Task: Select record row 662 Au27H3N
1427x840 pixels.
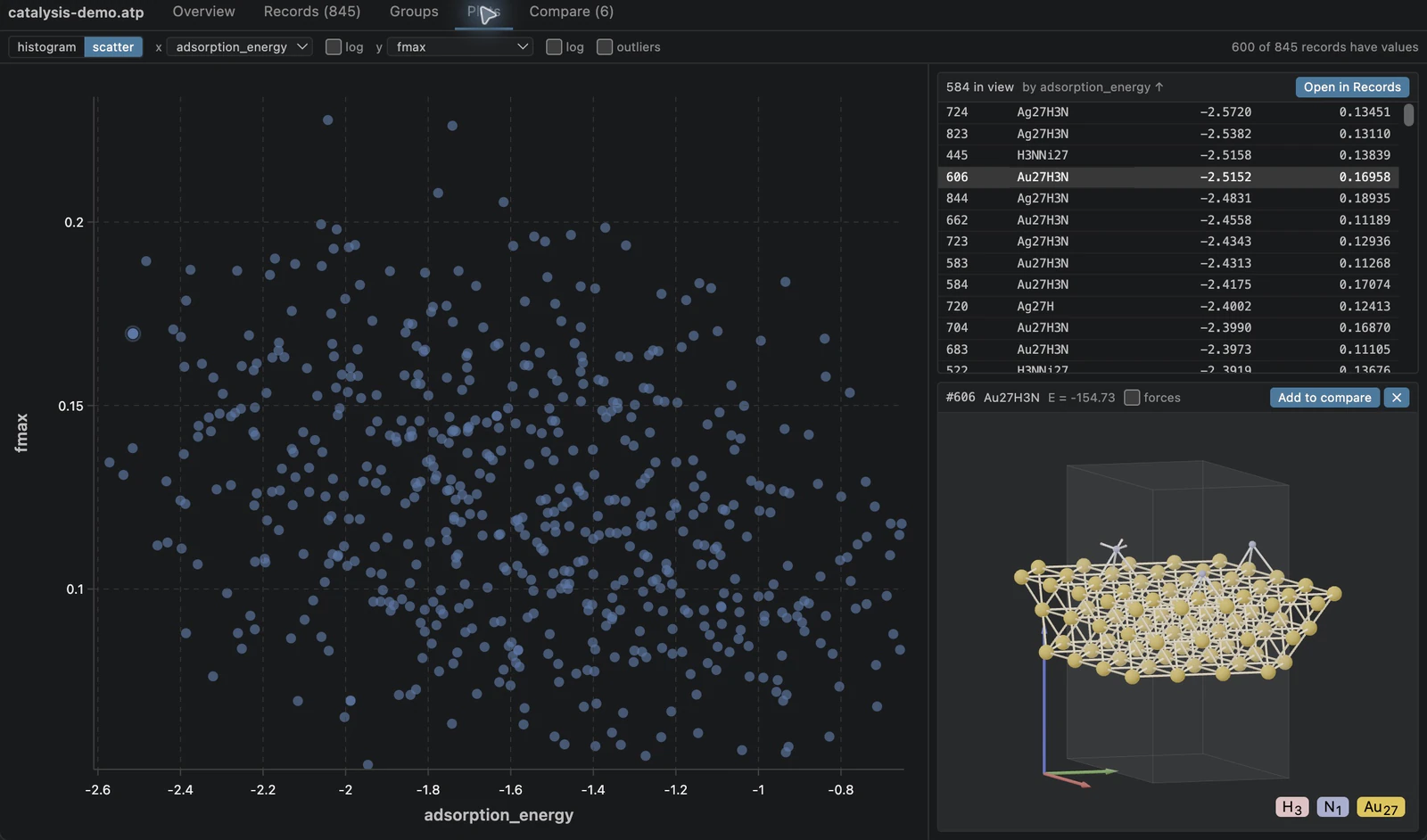Action: [1168, 220]
